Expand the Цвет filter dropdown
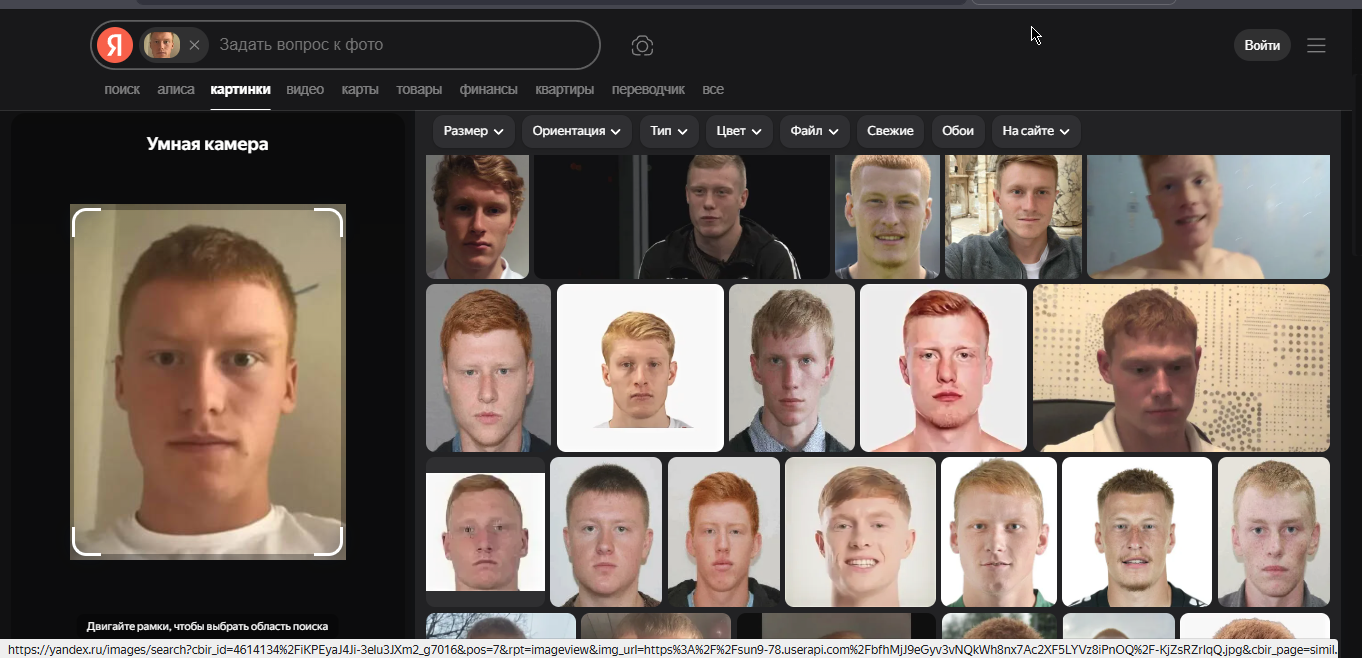Image resolution: width=1362 pixels, height=658 pixels. click(x=739, y=131)
